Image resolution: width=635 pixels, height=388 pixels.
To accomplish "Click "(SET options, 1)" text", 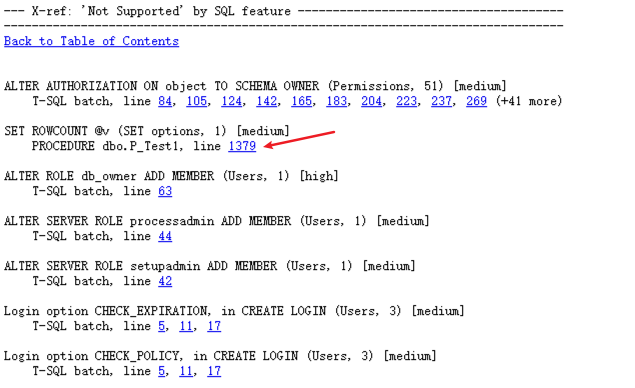I will pos(172,131).
